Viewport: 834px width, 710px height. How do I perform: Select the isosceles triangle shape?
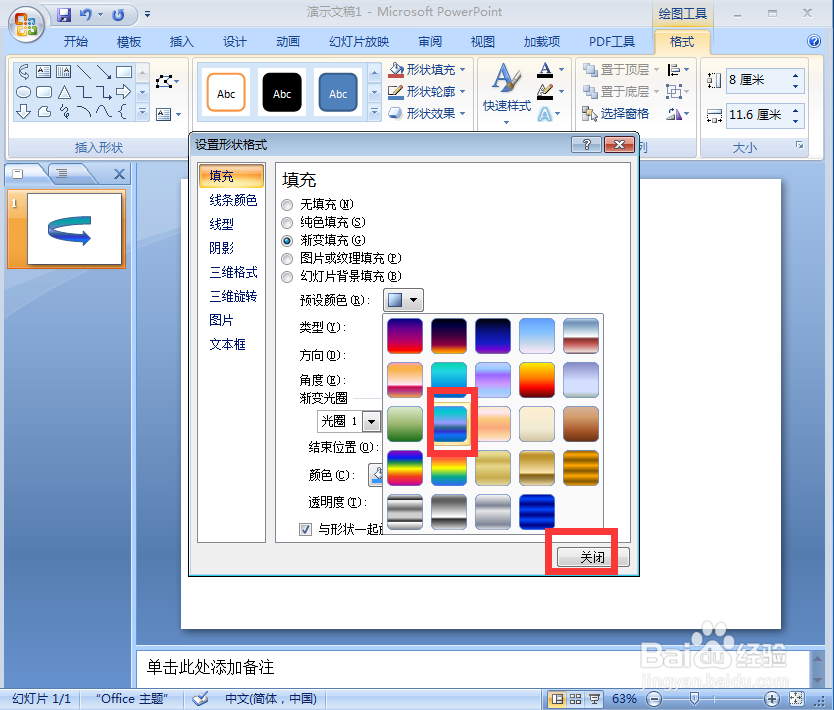(64, 92)
